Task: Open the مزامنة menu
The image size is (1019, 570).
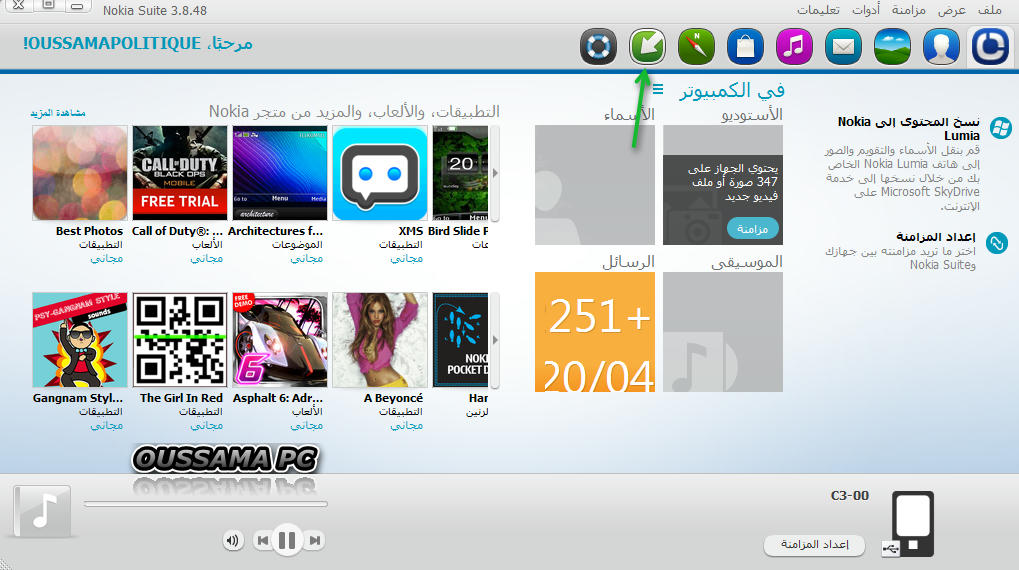Action: [x=909, y=10]
